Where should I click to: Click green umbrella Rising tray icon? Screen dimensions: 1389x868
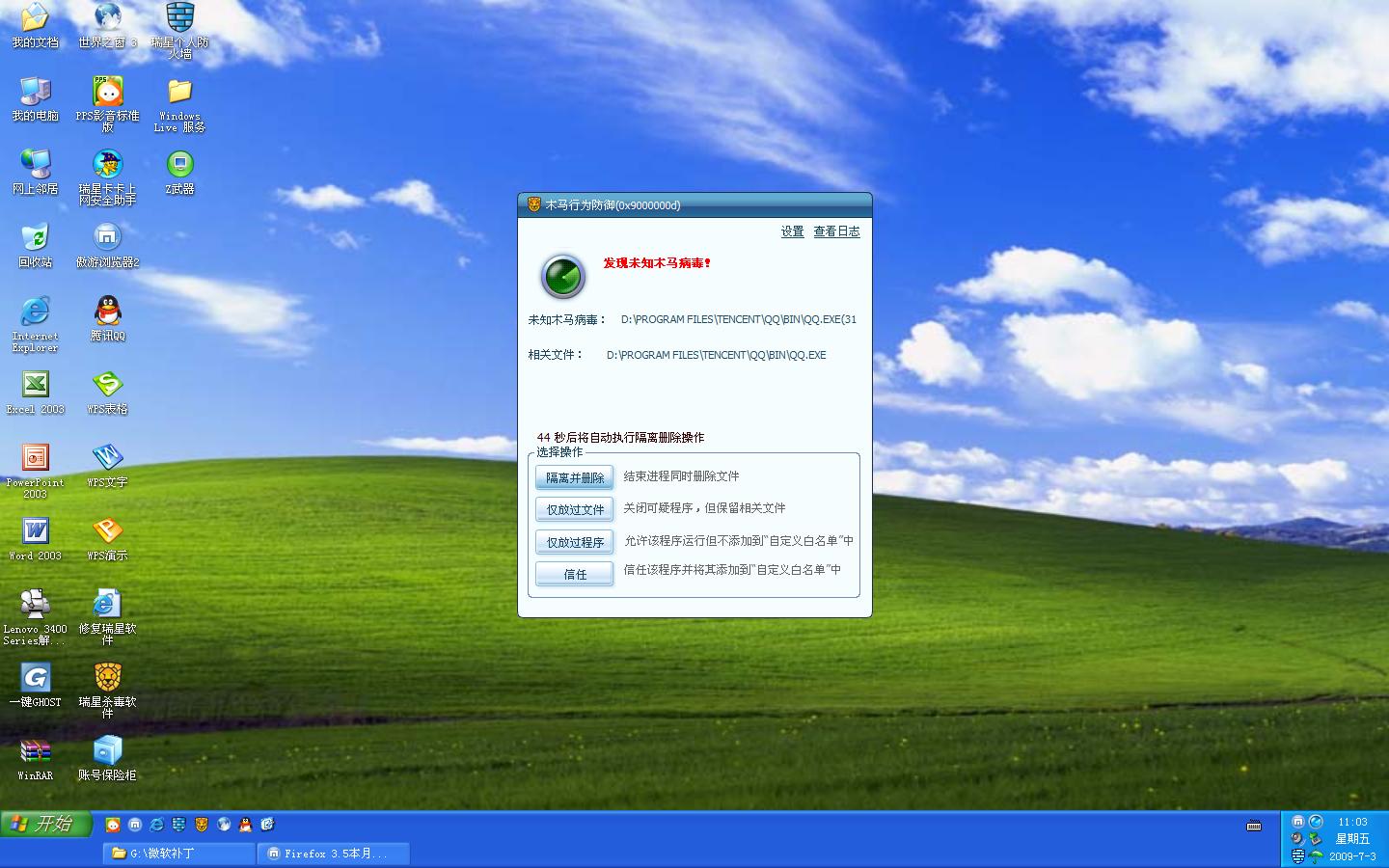(1316, 856)
